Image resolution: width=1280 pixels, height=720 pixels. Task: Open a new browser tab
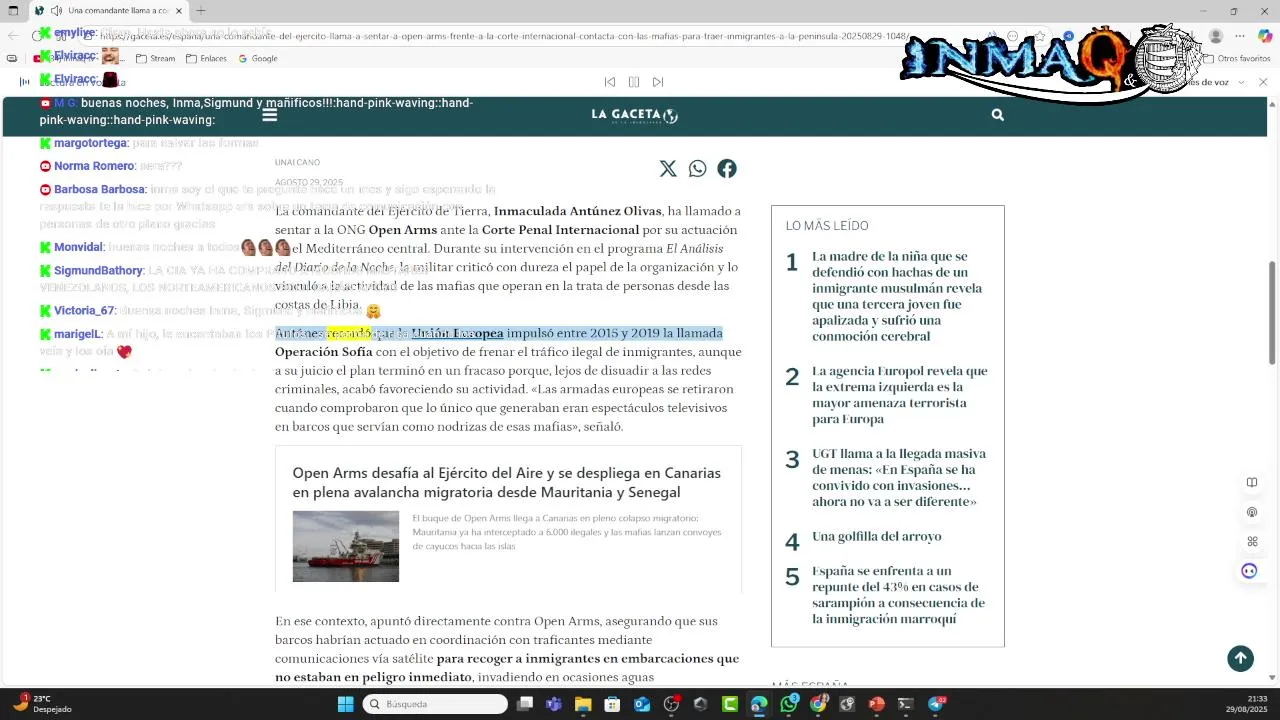pos(200,11)
